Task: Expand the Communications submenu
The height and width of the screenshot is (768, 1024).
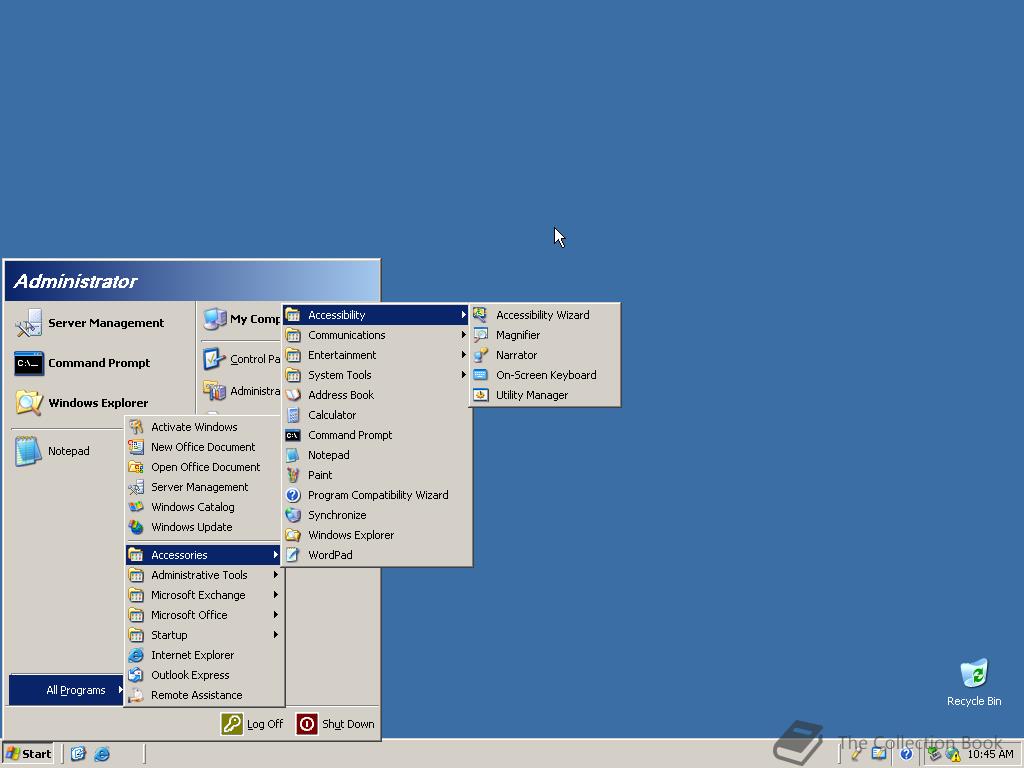Action: point(377,335)
